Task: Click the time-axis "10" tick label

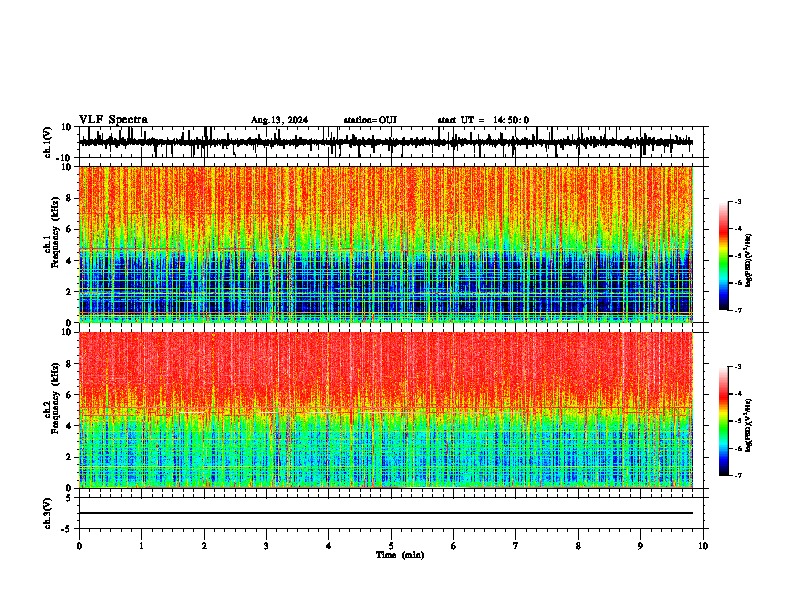Action: (703, 546)
